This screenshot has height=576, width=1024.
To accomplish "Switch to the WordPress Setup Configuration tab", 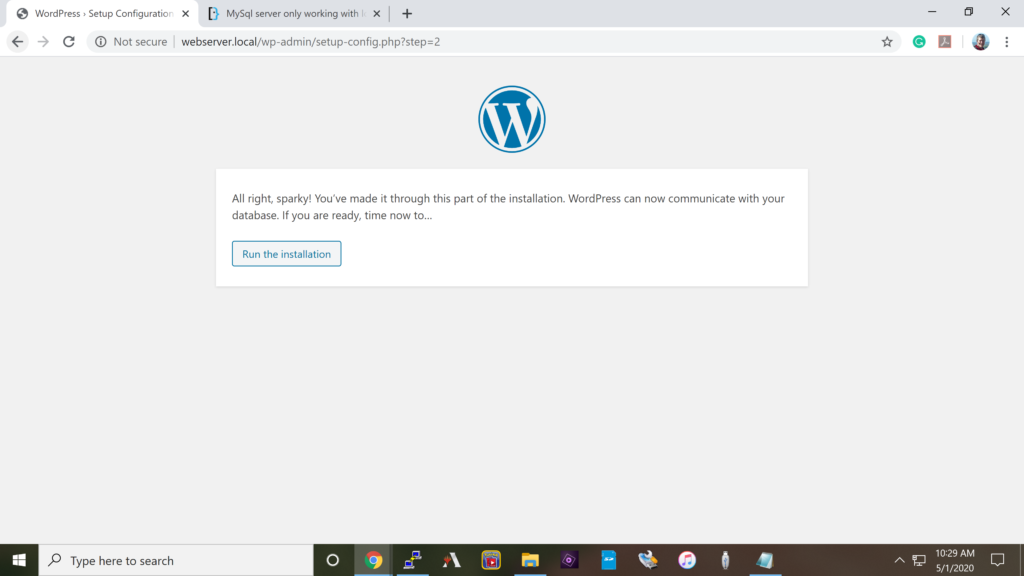I will coord(103,14).
